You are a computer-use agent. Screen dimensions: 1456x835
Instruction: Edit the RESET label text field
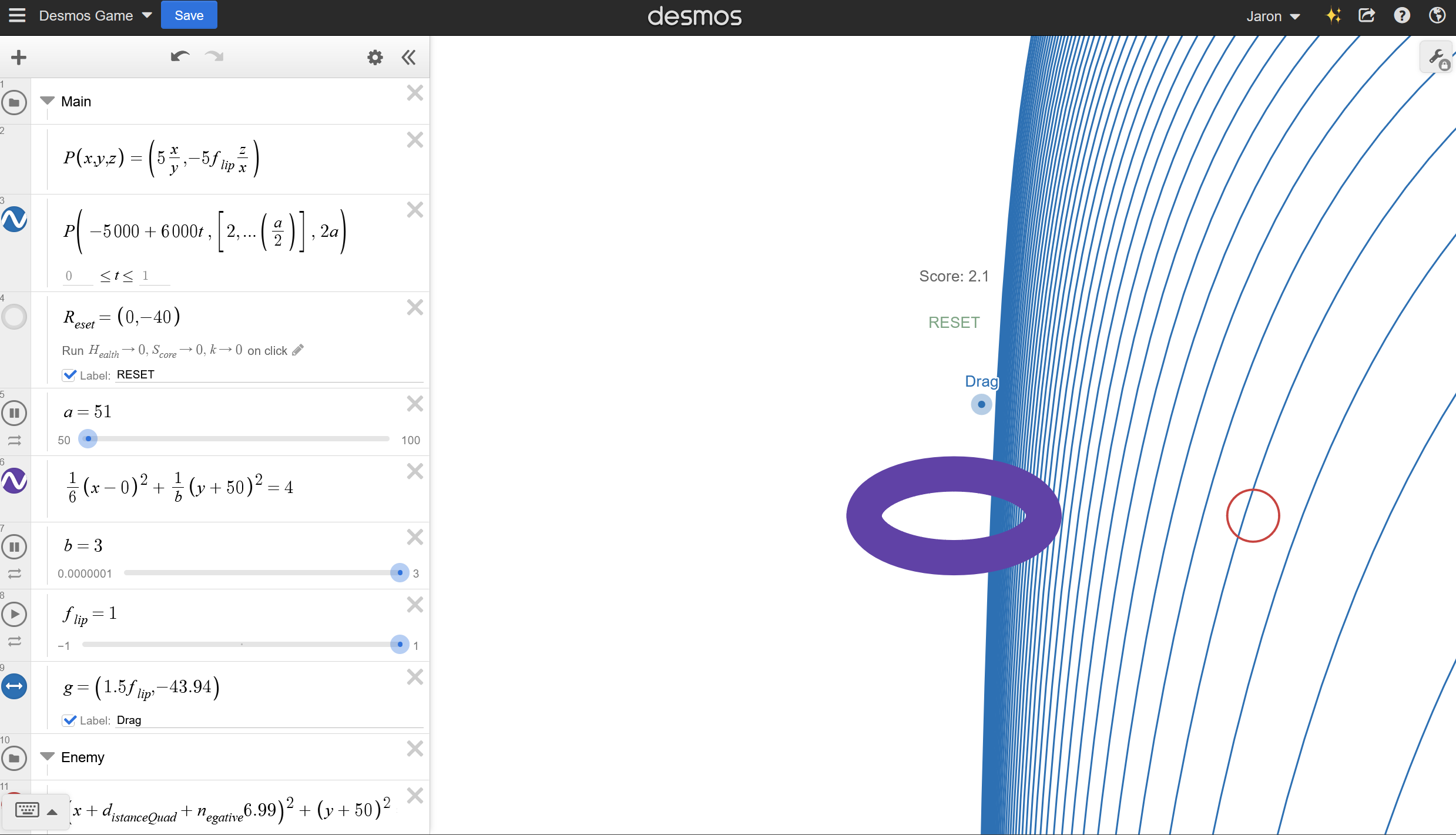[269, 375]
